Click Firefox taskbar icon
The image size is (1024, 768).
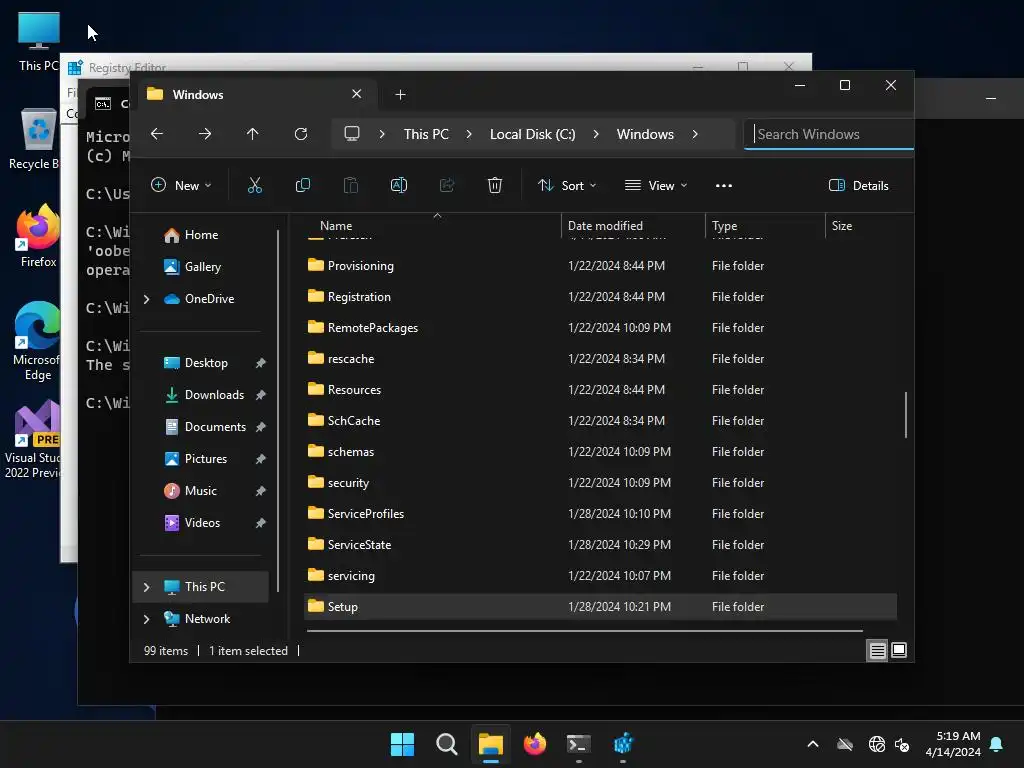pyautogui.click(x=535, y=744)
